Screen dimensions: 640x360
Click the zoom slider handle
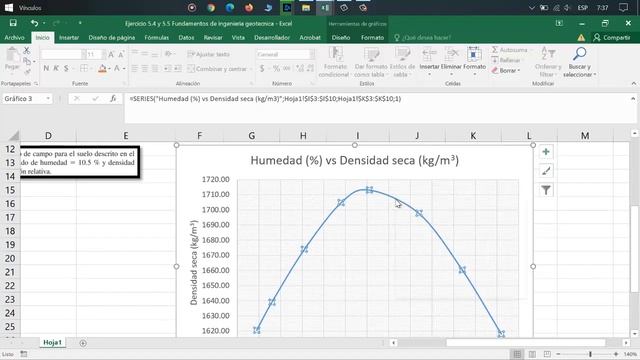click(590, 354)
